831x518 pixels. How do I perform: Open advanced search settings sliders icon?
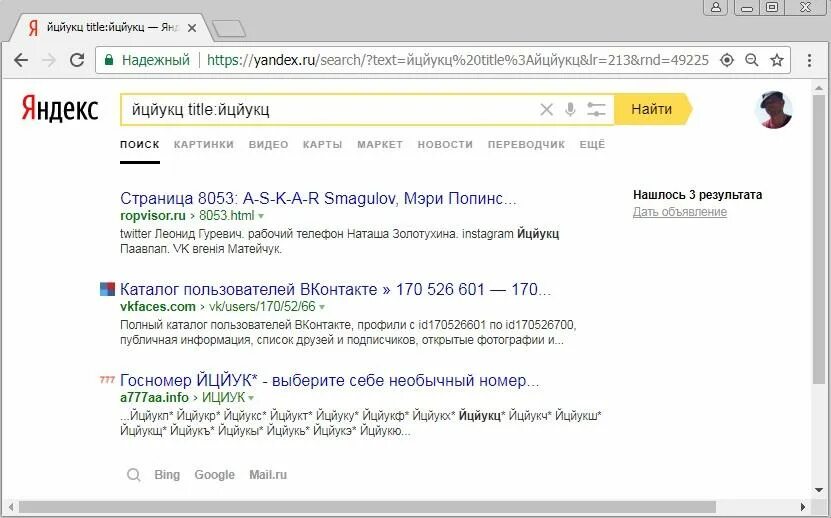coord(596,110)
